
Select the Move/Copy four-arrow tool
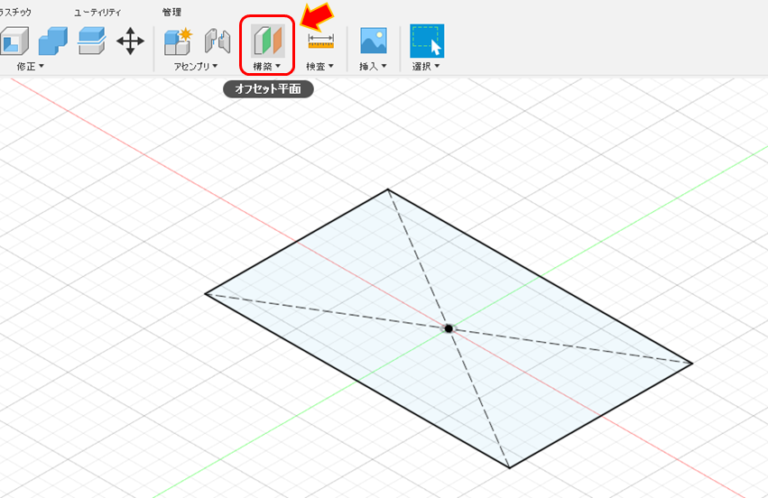click(130, 40)
